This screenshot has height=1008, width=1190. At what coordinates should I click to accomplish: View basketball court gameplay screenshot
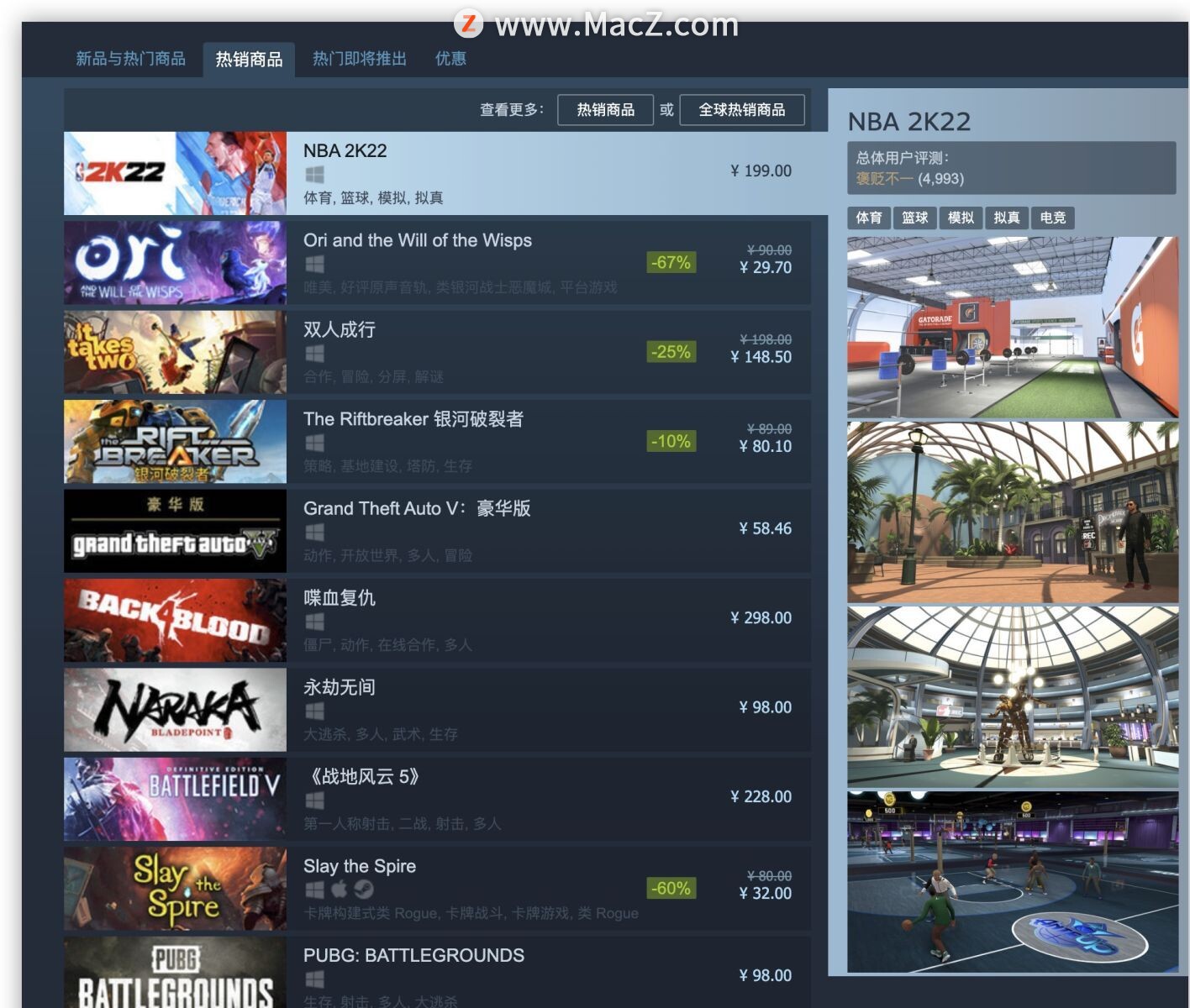click(1013, 882)
